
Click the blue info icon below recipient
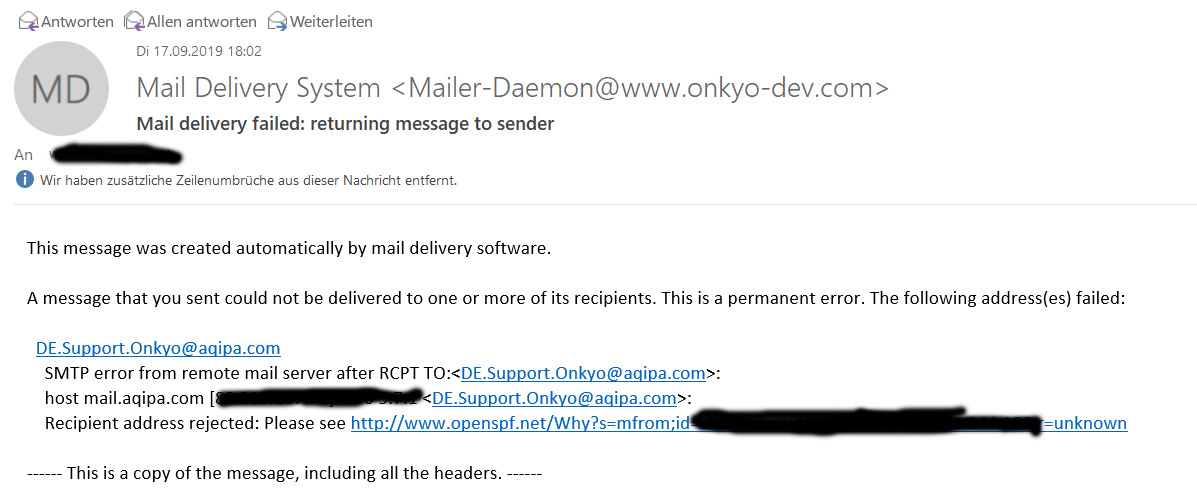(24, 180)
